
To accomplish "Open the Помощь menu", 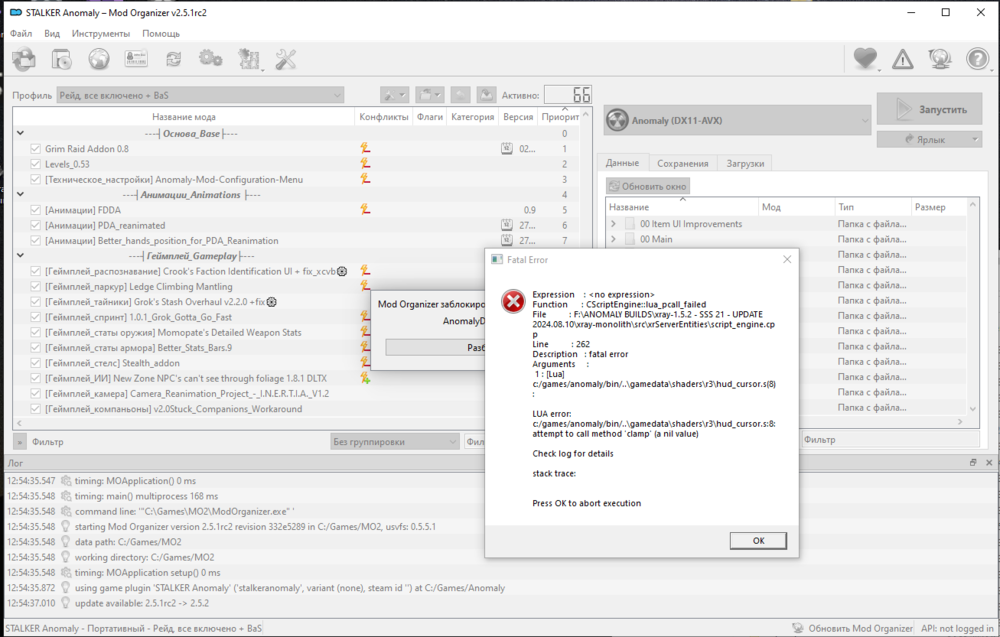I will tap(161, 33).
